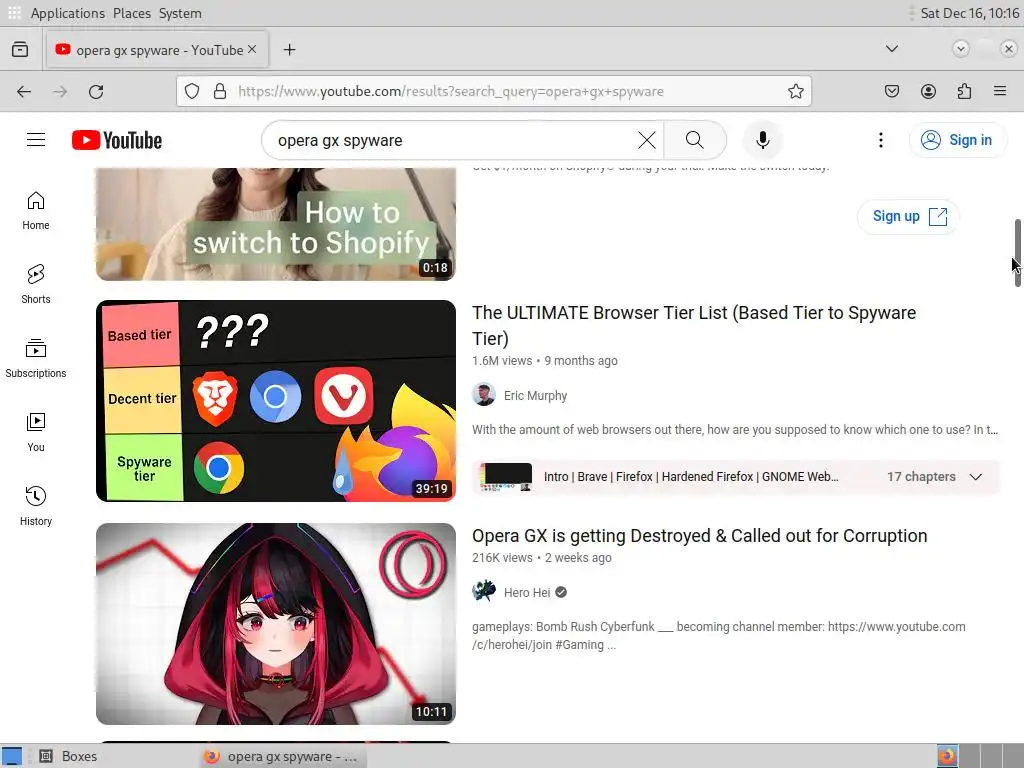Click the browser tier list thumbnail
Viewport: 1024px width, 768px height.
pyautogui.click(x=276, y=401)
